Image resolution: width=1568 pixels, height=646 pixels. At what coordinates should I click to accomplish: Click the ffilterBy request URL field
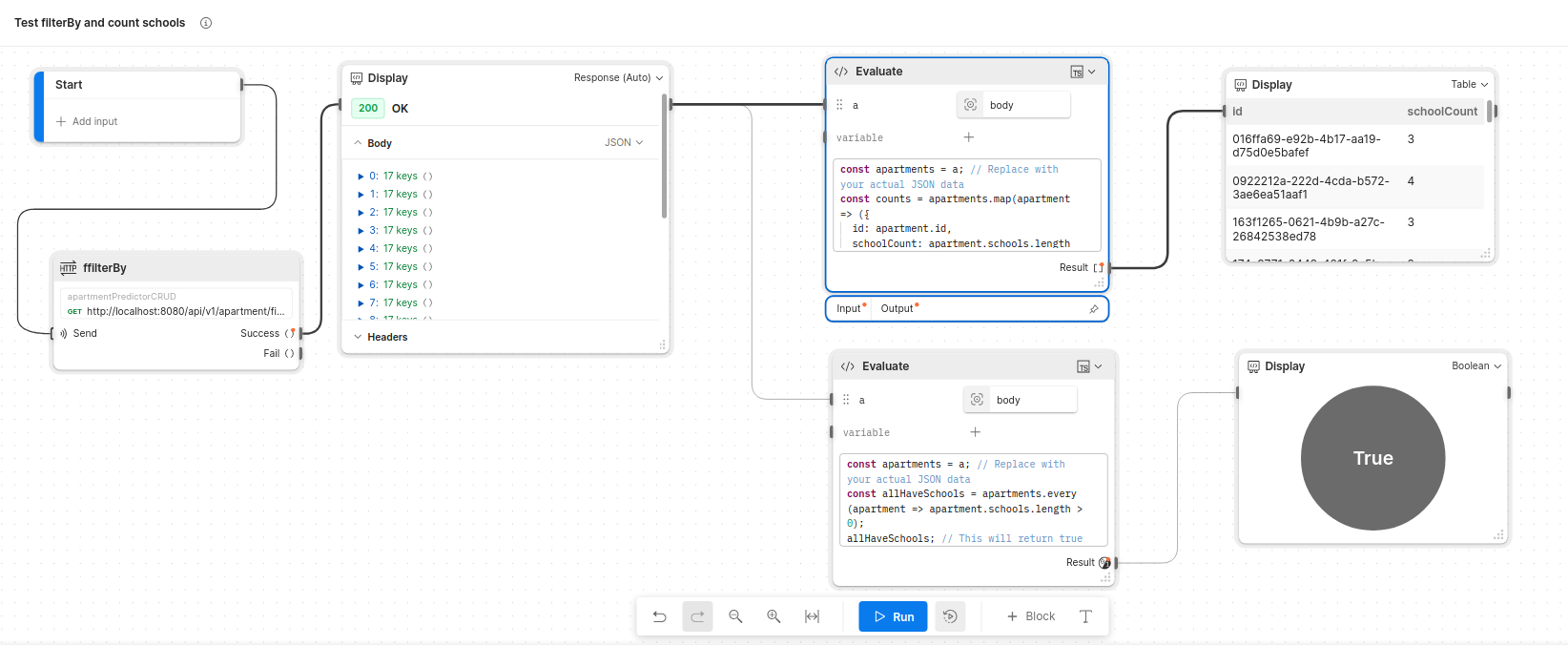185,311
